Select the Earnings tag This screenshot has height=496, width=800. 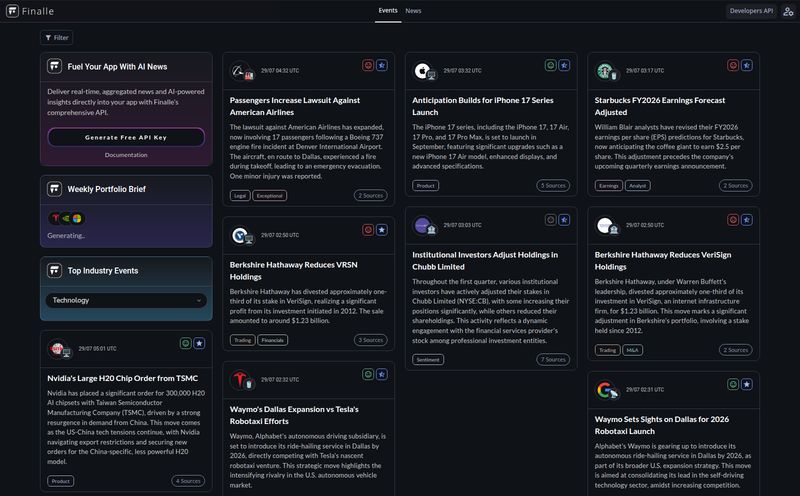[x=609, y=186]
